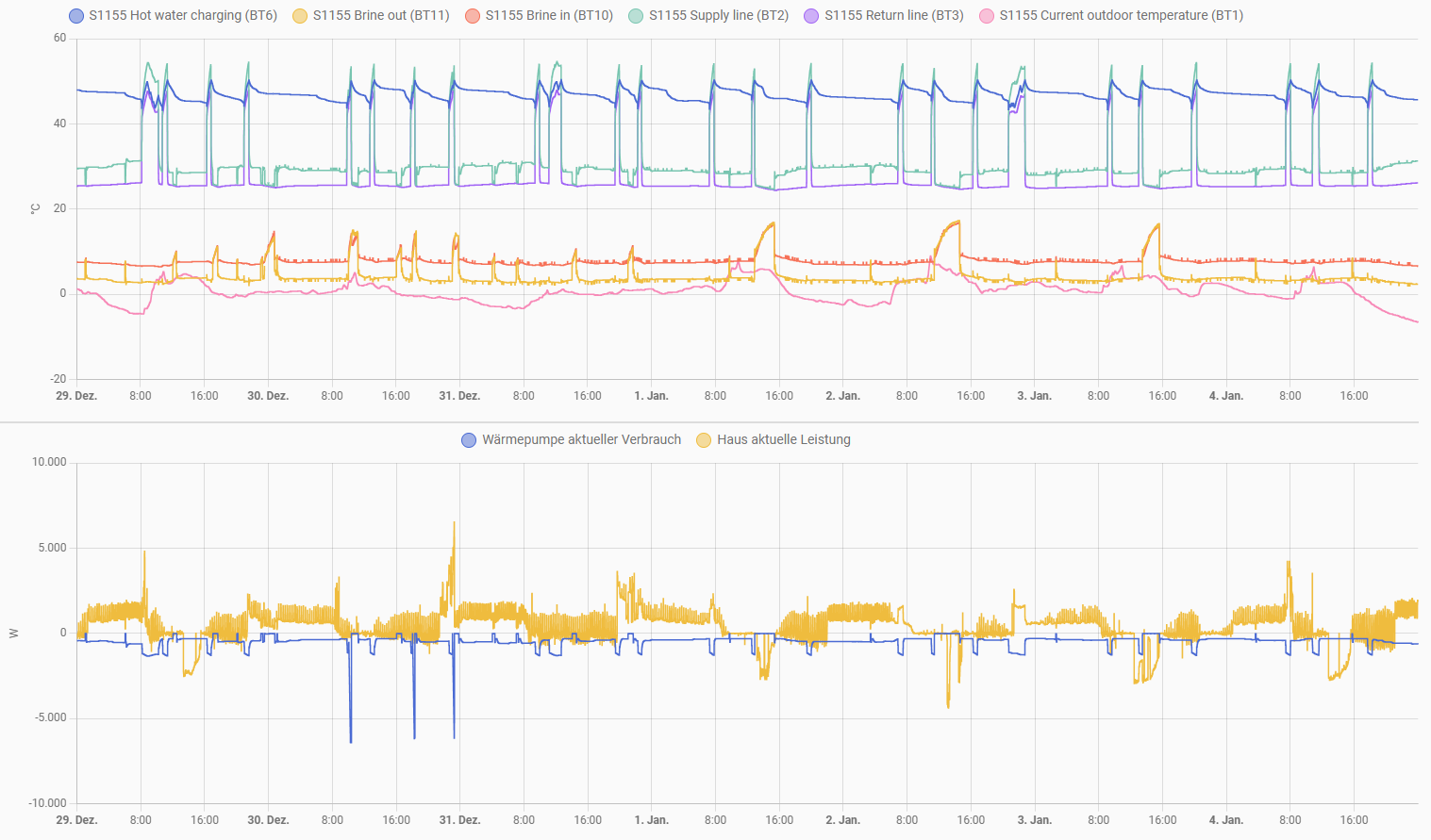Hide the 'S1155 Supply line (BT2)' series label
1431x840 pixels.
pyautogui.click(x=719, y=16)
